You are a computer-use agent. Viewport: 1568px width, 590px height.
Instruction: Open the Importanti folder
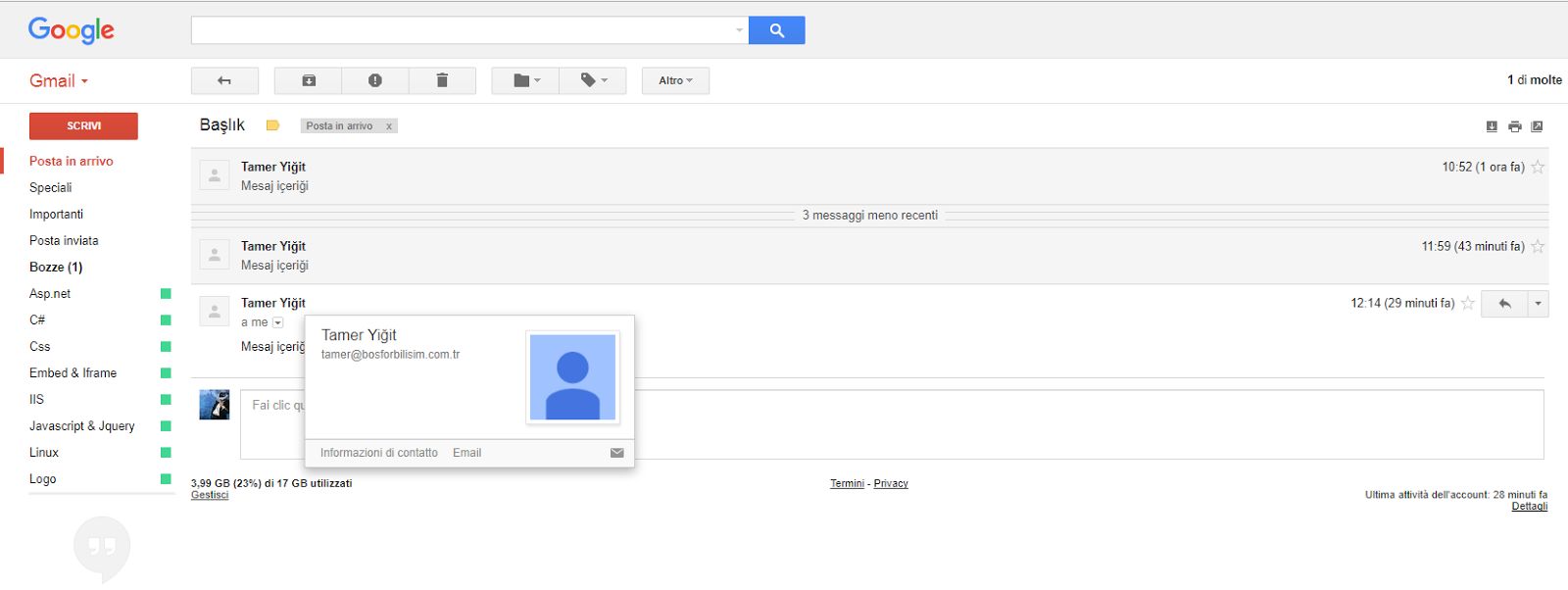[x=56, y=214]
